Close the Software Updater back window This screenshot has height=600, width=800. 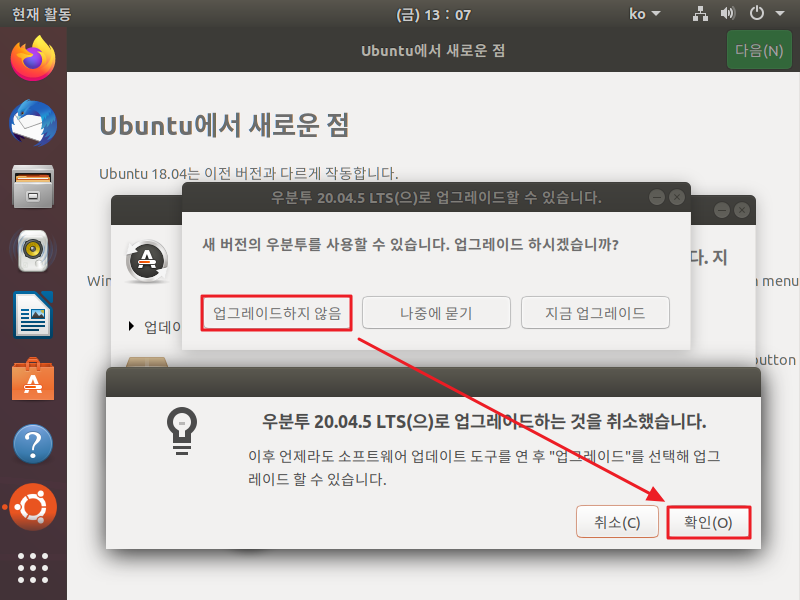(742, 210)
